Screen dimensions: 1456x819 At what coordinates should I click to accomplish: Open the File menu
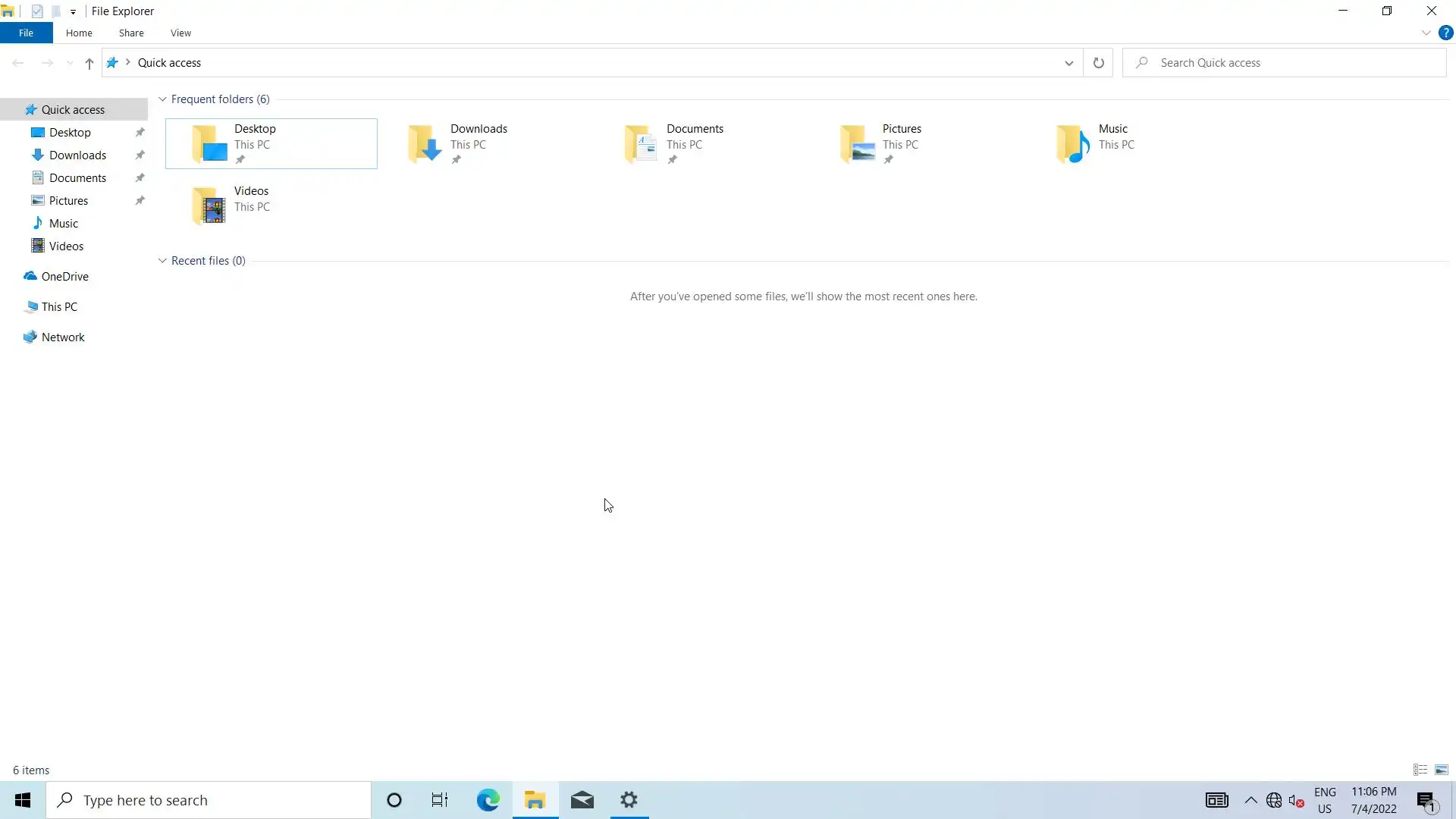pyautogui.click(x=26, y=33)
